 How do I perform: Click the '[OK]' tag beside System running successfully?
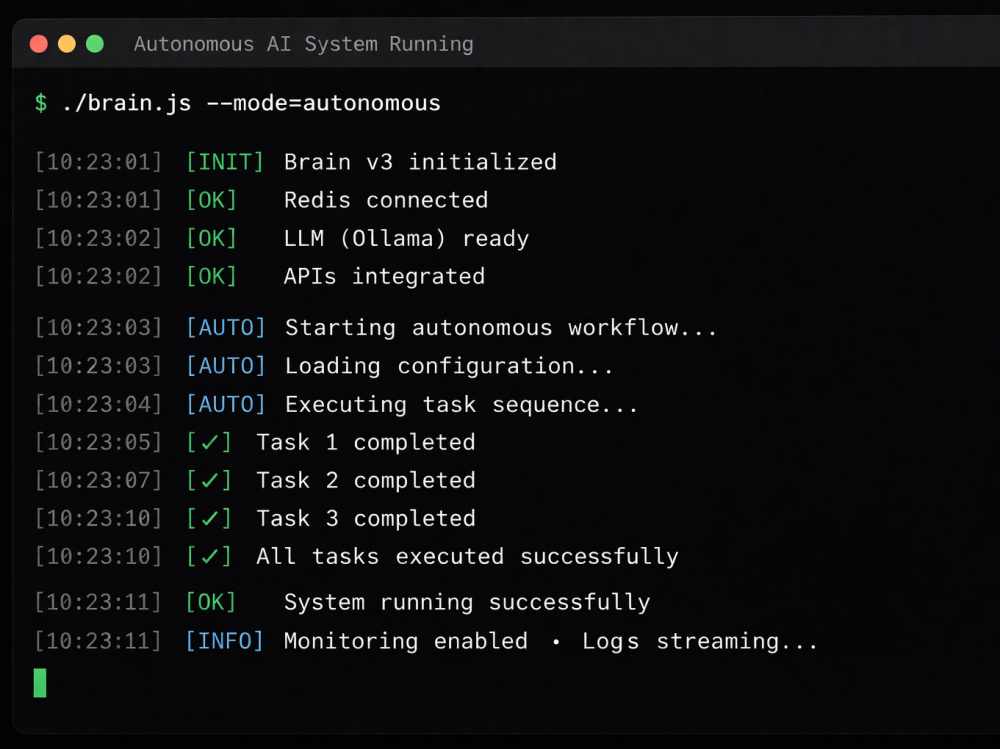(211, 602)
